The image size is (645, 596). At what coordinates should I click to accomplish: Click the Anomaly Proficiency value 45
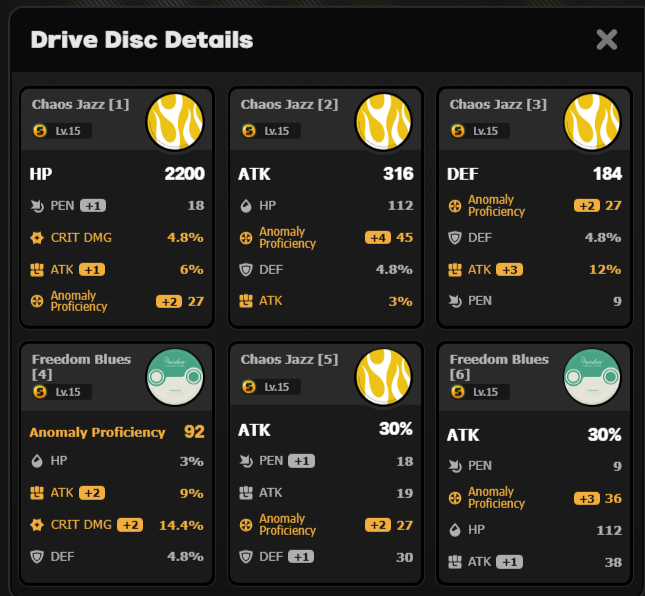pos(405,238)
